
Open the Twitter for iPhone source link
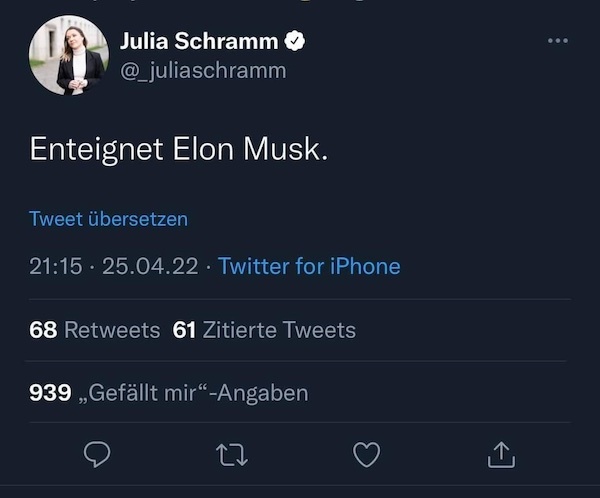coord(309,266)
